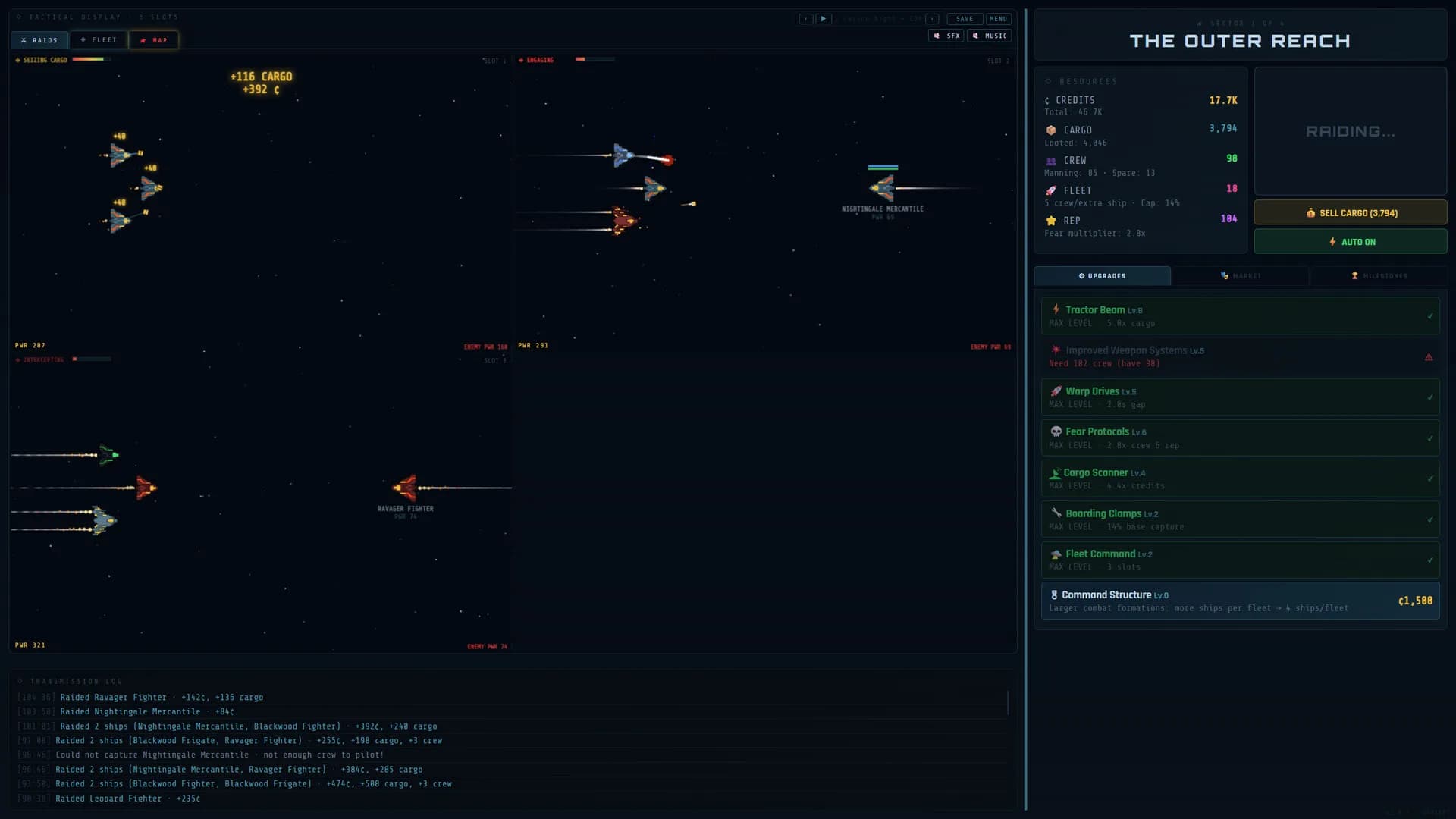Switch to the RAIDS tab
The width and height of the screenshot is (1456, 819).
click(x=39, y=40)
